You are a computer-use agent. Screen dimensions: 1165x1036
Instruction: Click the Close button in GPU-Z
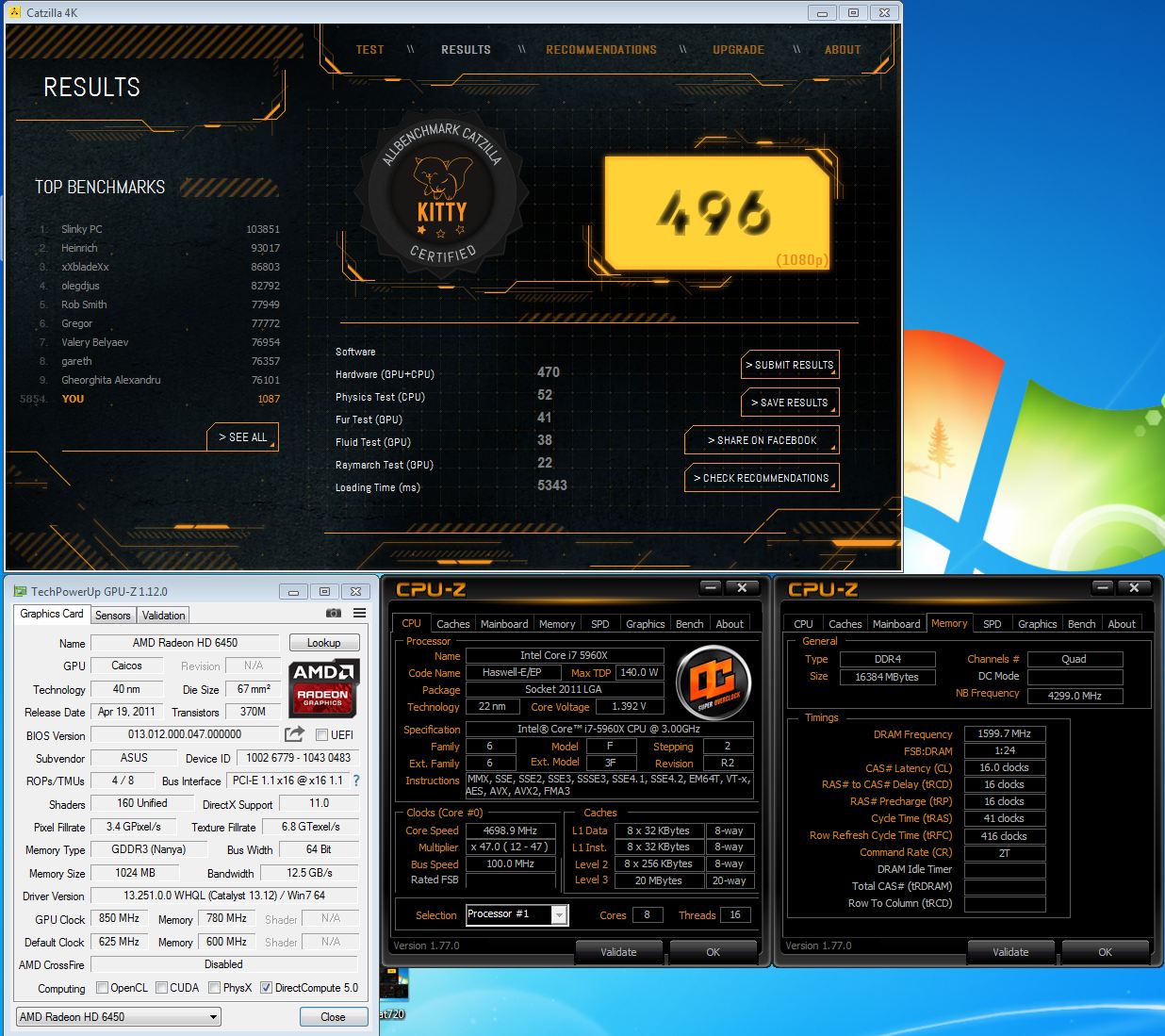(333, 1017)
